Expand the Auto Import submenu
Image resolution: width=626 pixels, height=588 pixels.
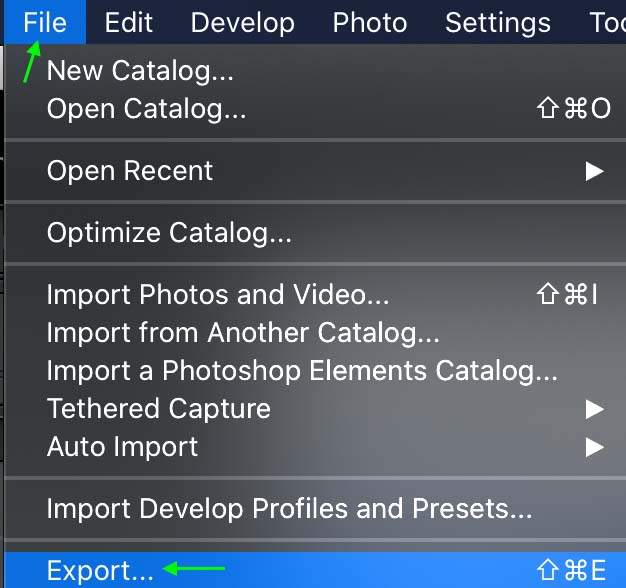(x=315, y=447)
